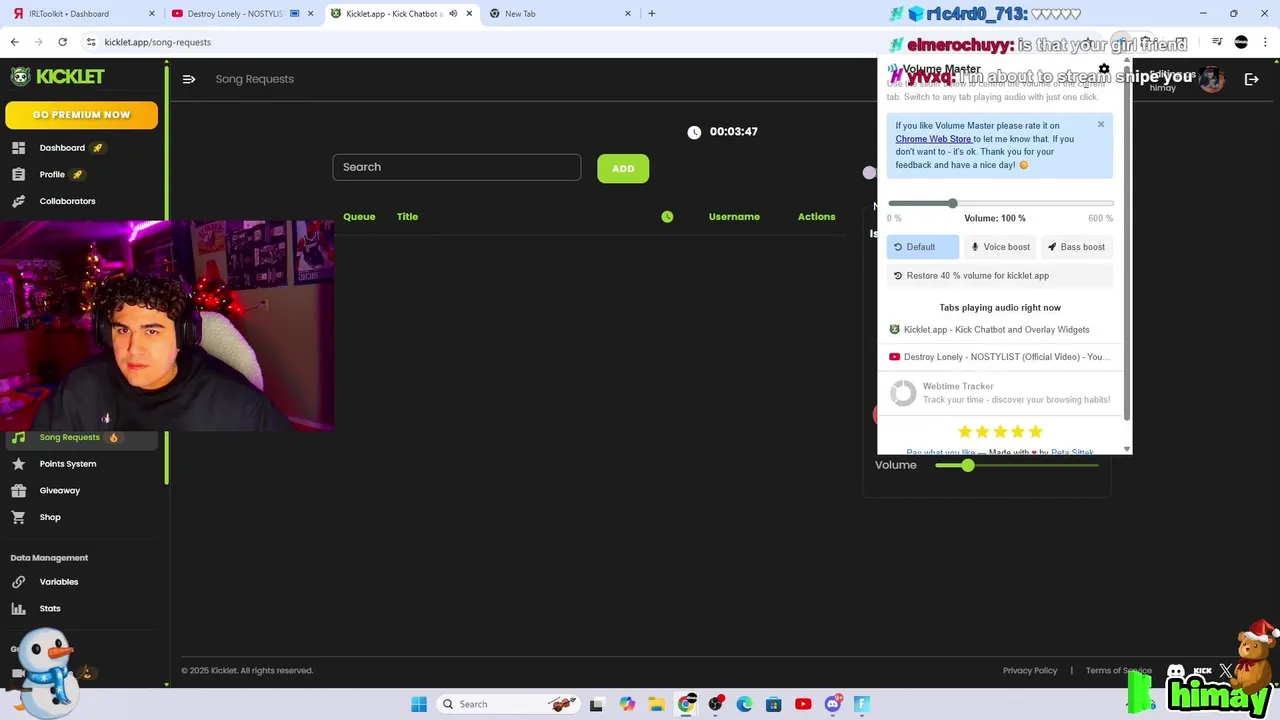Screen dimensions: 1280x720
Task: Reload the kicklet.app page
Action: 62,42
